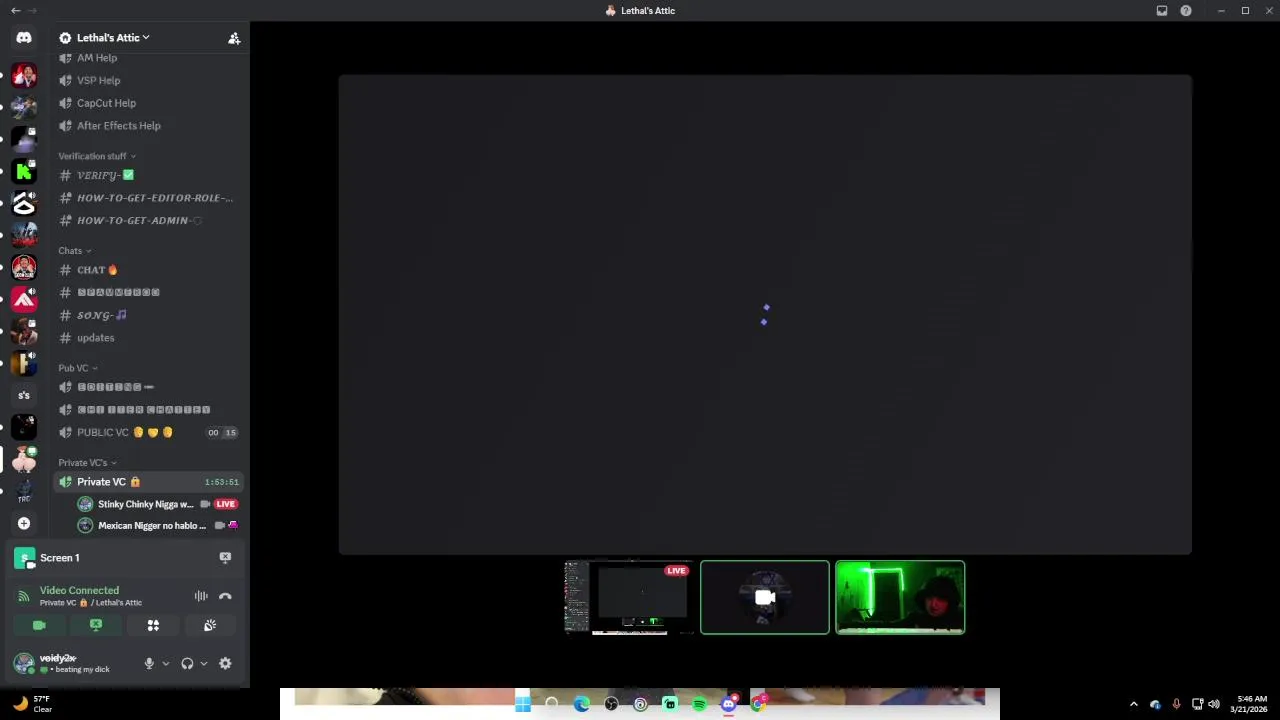Toggle screen share button
Viewport: 1280px width, 720px height.
96,625
